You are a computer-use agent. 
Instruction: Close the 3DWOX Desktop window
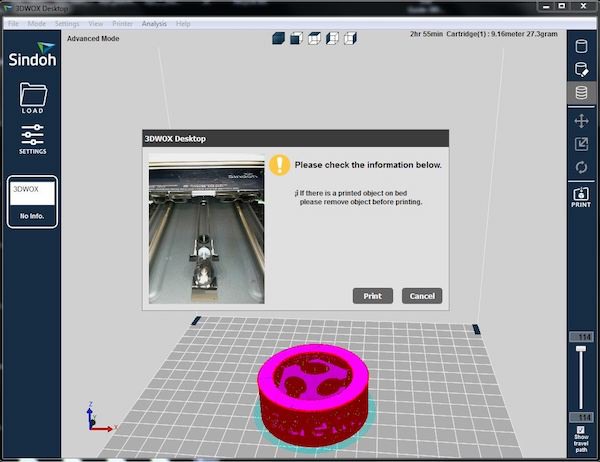pos(584,7)
